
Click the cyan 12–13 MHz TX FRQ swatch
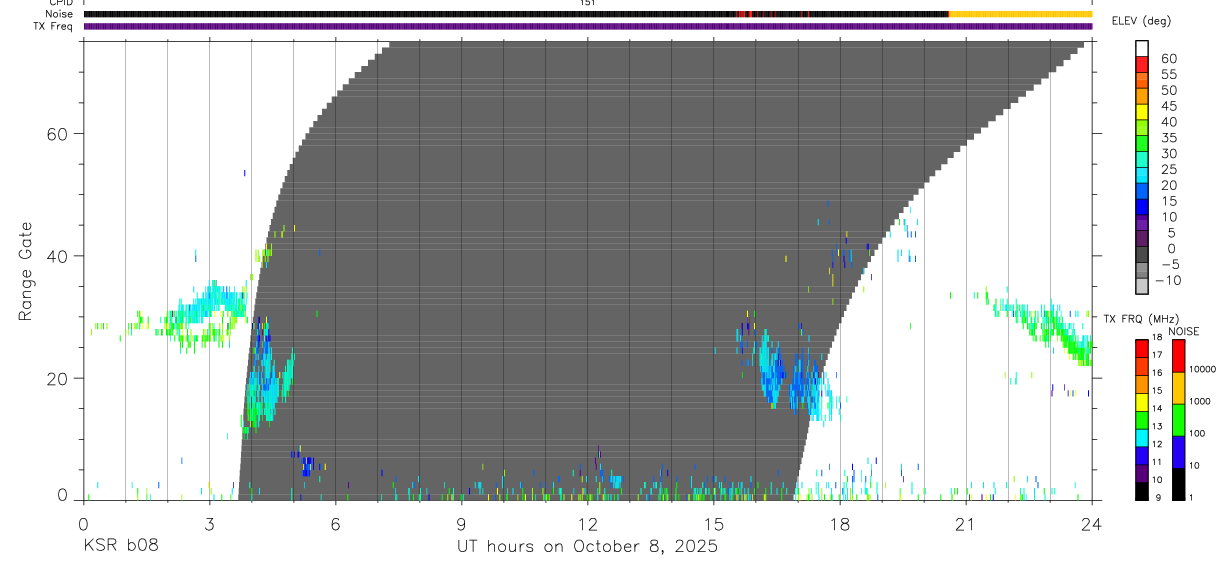1142,438
